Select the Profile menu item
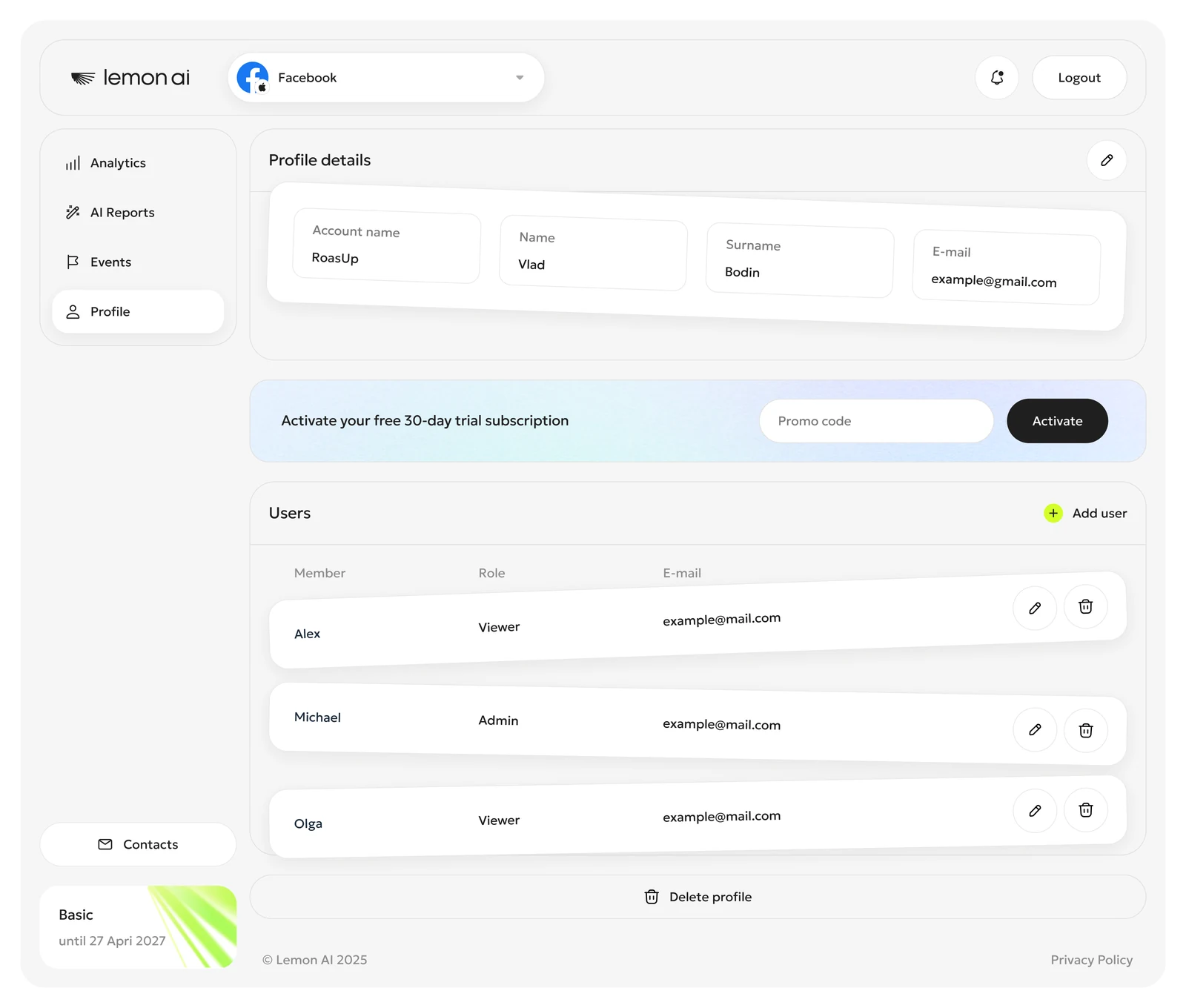Image resolution: width=1186 pixels, height=1008 pixels. tap(138, 311)
